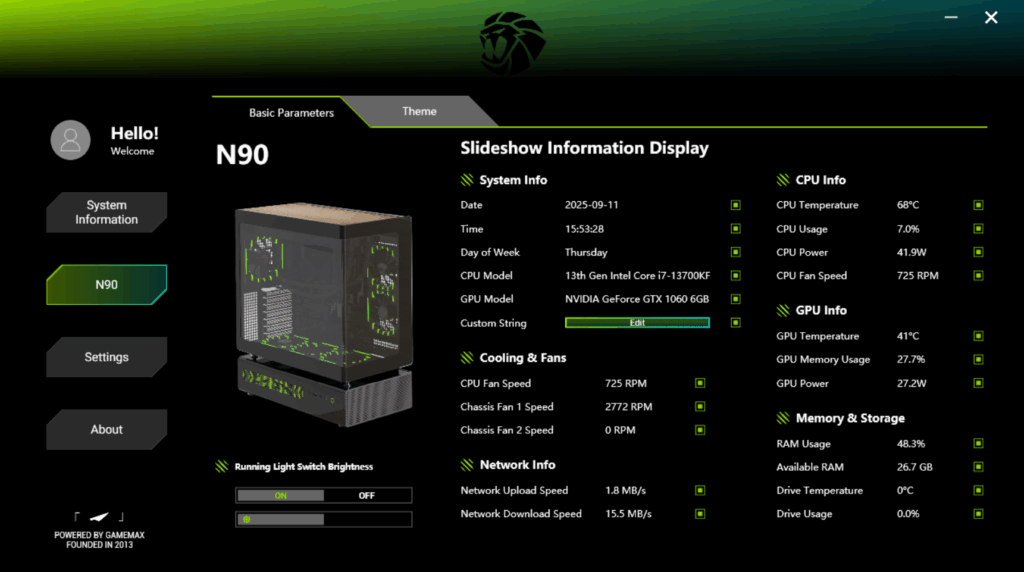The width and height of the screenshot is (1024, 572).
Task: Toggle Date display checkbox
Action: coord(735,205)
